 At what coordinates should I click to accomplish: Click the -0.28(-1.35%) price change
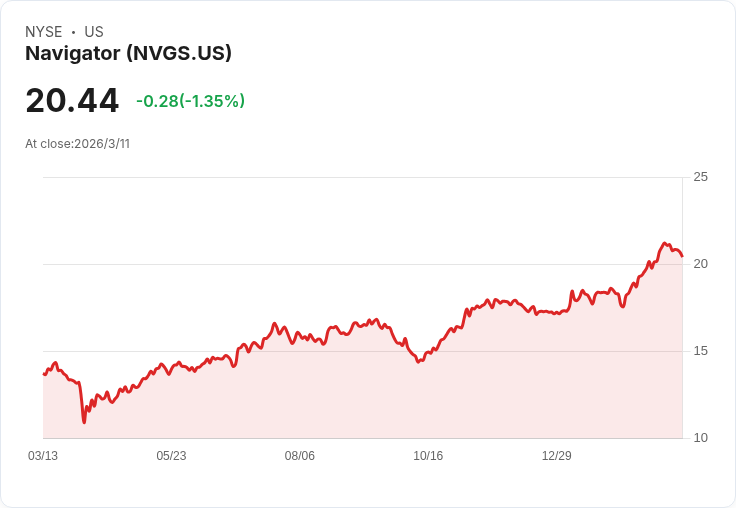coord(190,101)
